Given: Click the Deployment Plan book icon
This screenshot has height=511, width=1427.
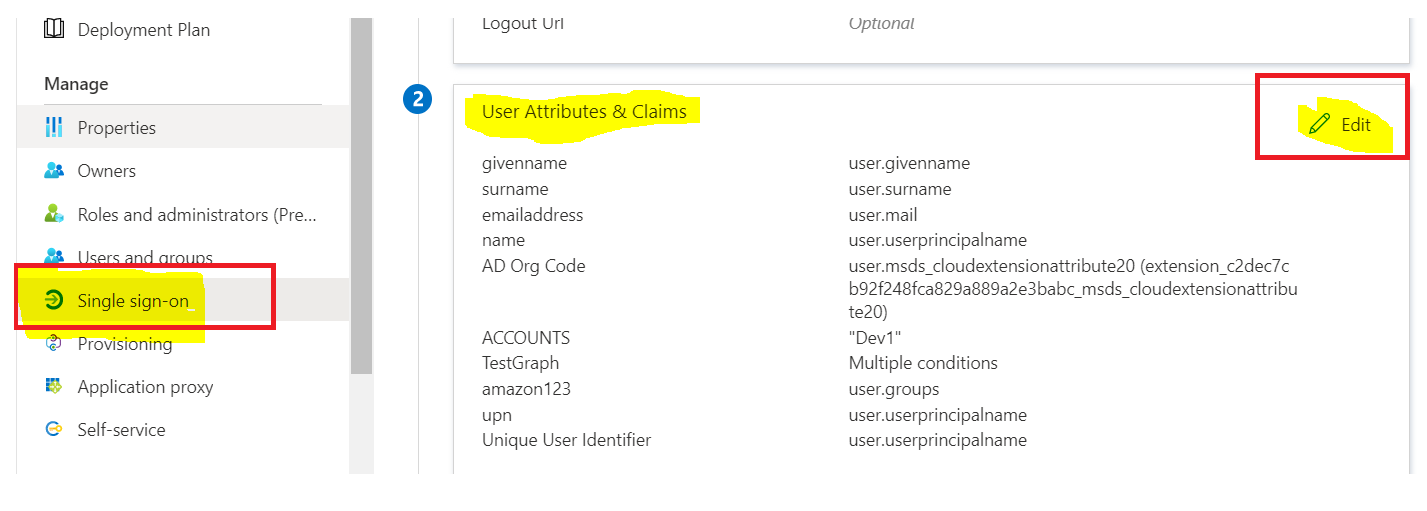Looking at the screenshot, I should tap(54, 29).
